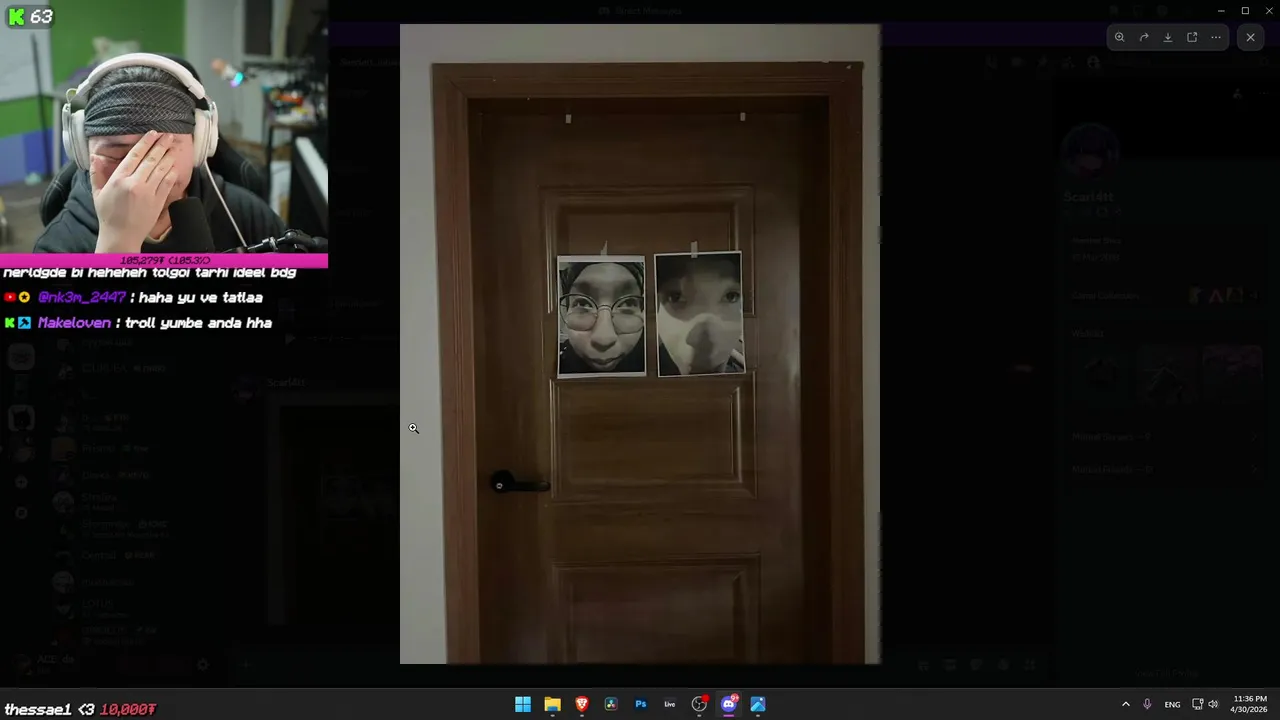Viewport: 1280px width, 720px height.
Task: Zoom in on the image preview
Action: [x=1119, y=37]
